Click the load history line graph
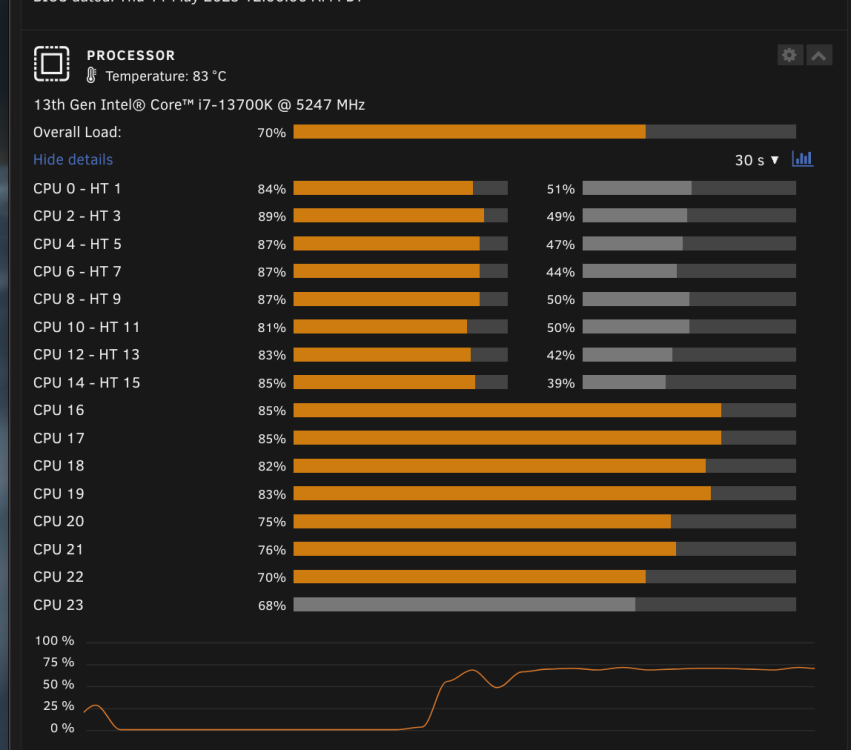This screenshot has width=851, height=750. [x=449, y=686]
